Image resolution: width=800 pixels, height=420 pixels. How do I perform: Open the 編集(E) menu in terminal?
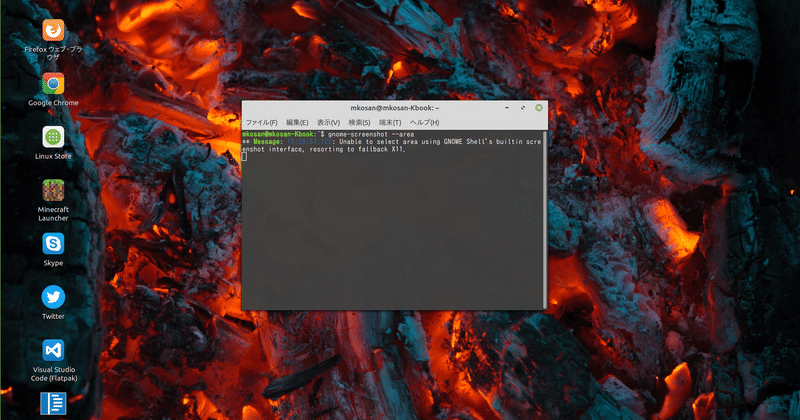click(297, 122)
